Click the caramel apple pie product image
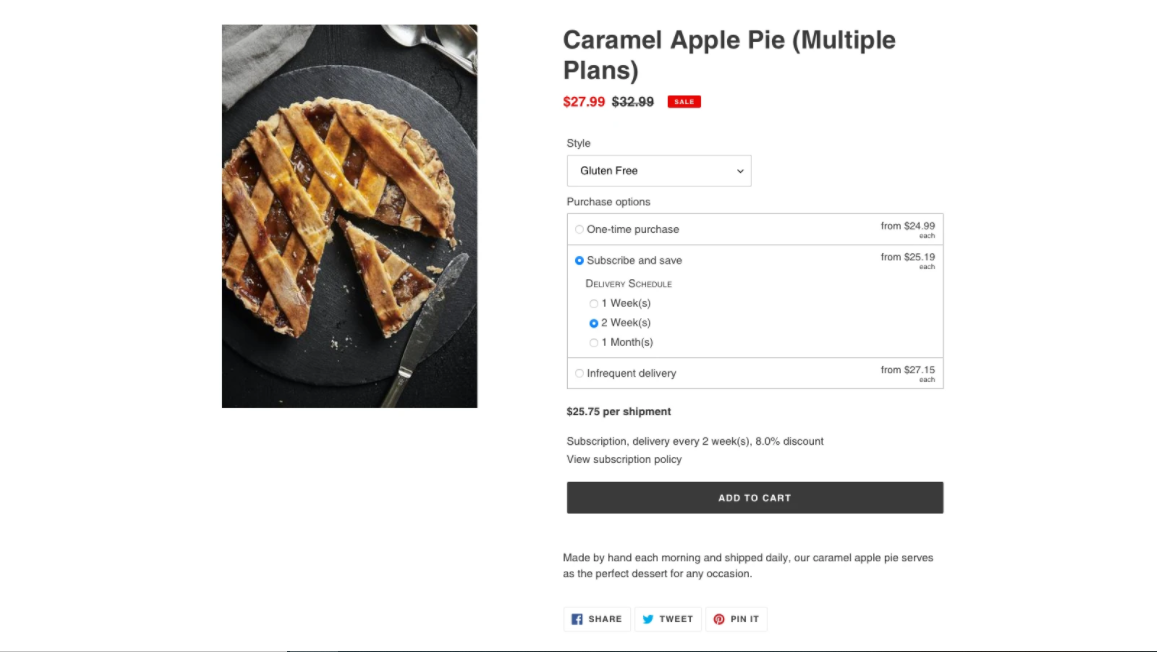 [x=349, y=216]
